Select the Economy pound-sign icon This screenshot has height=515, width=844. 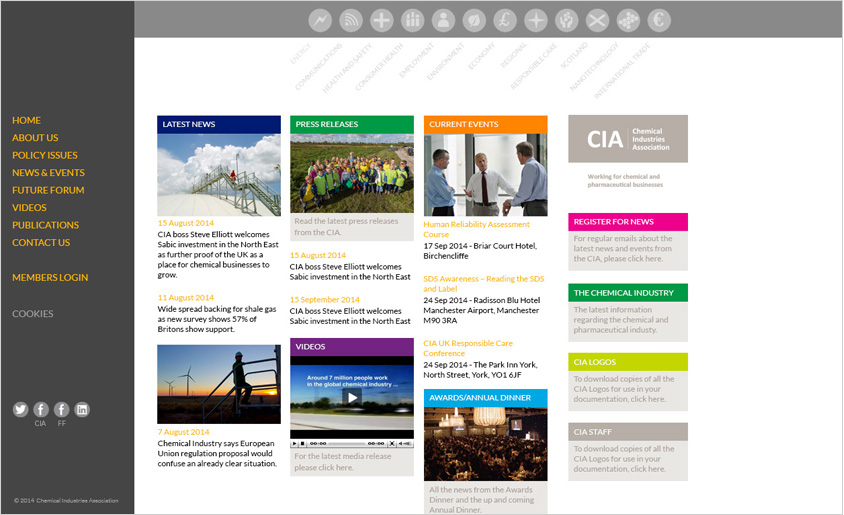click(x=505, y=20)
